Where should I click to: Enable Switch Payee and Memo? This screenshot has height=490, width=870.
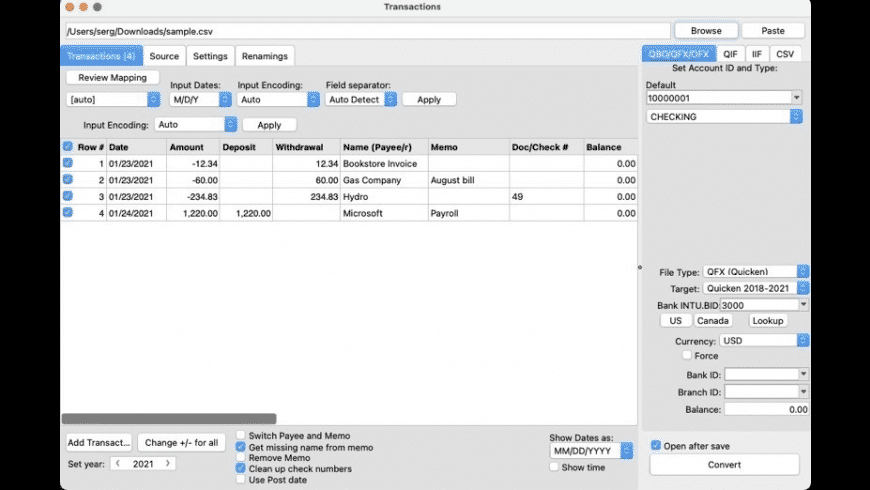[x=240, y=435]
